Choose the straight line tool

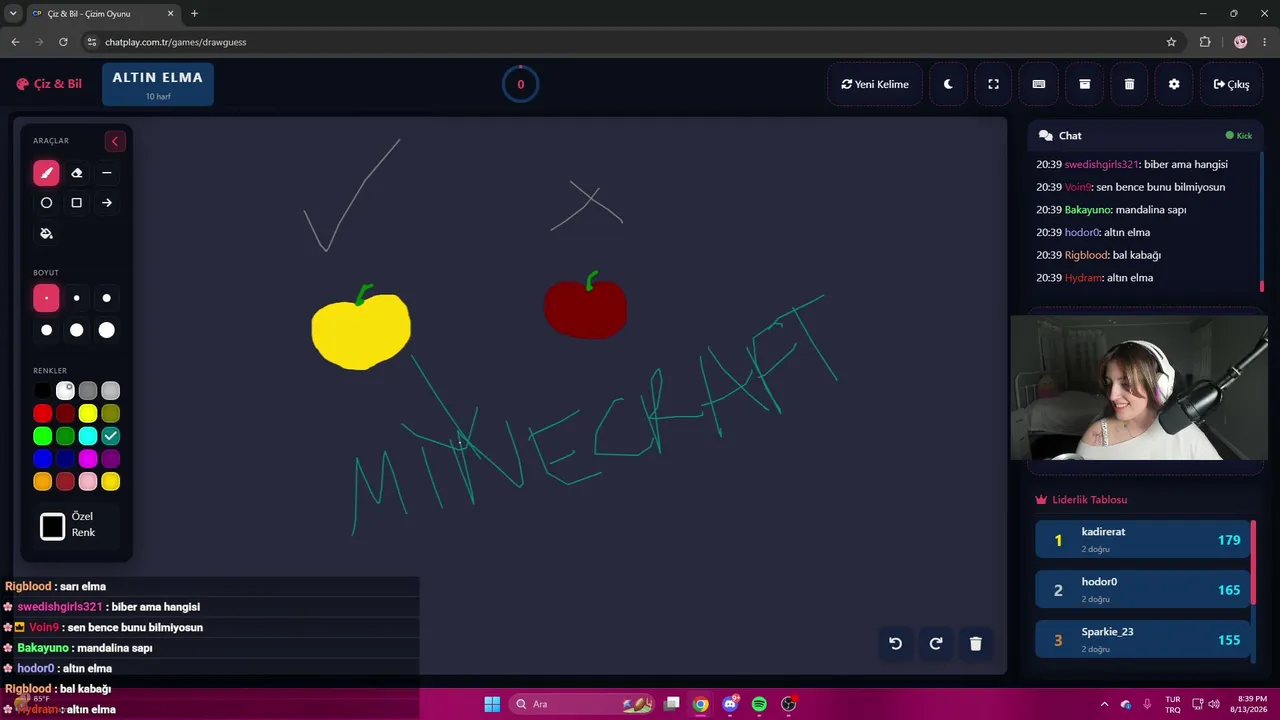click(x=107, y=173)
